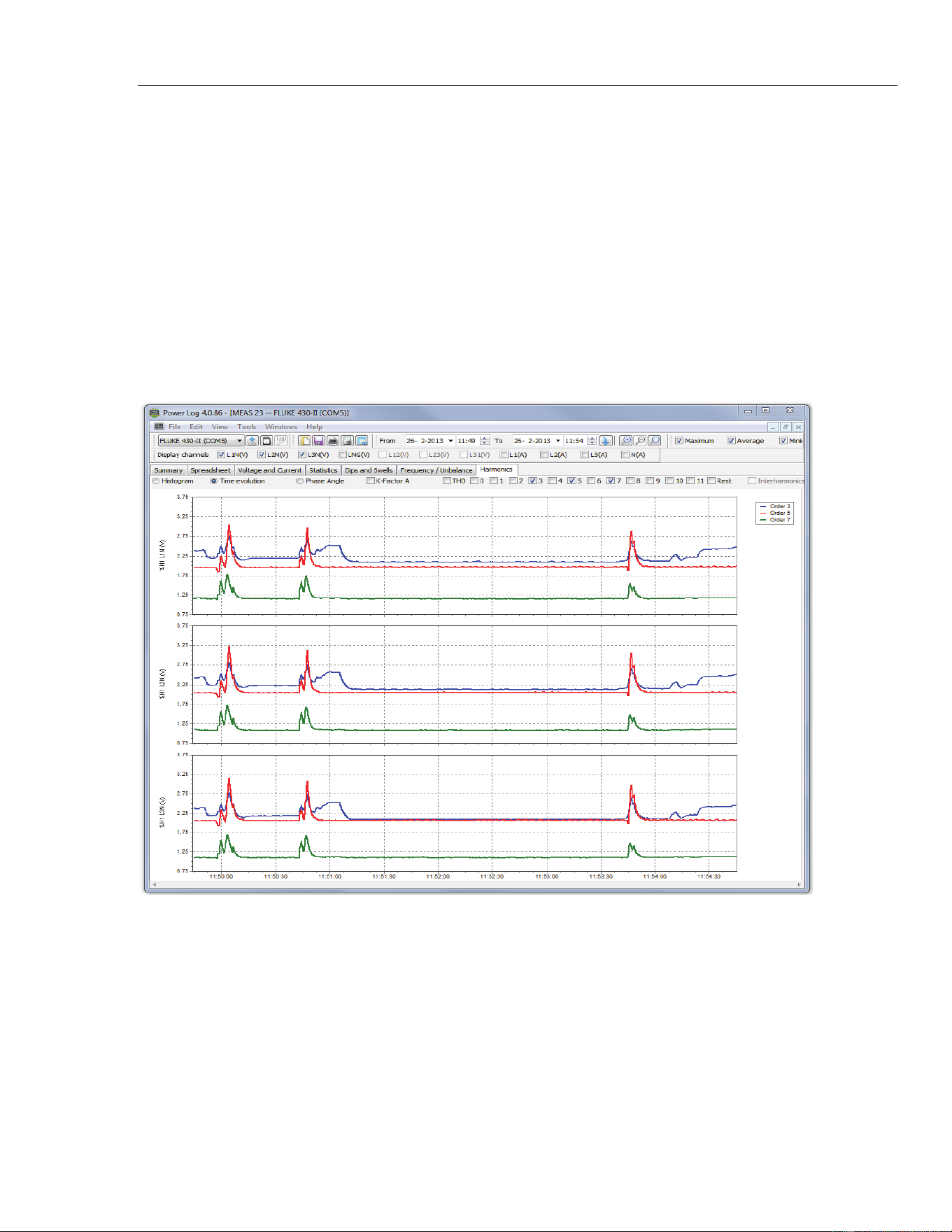Click the zoom out magnifier icon
The height and width of the screenshot is (1232, 952).
click(x=640, y=441)
